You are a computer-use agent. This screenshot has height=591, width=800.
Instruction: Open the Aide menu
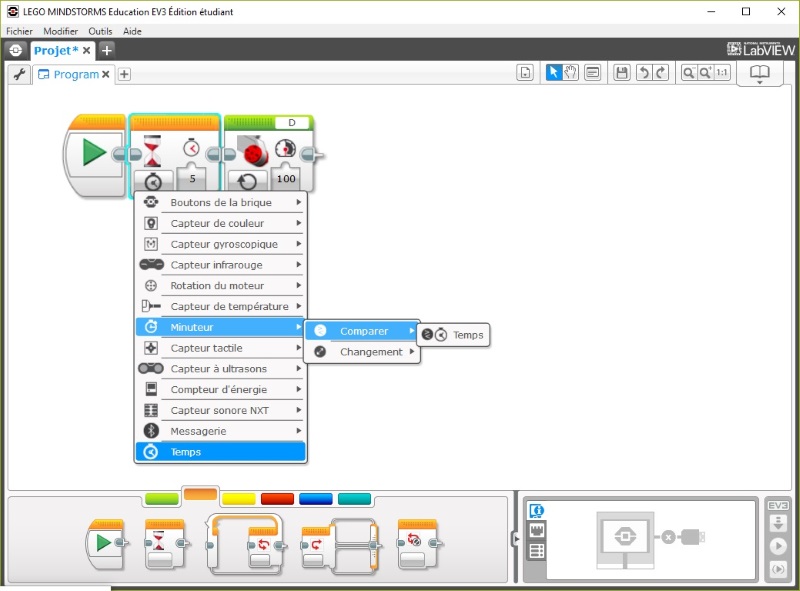point(132,31)
